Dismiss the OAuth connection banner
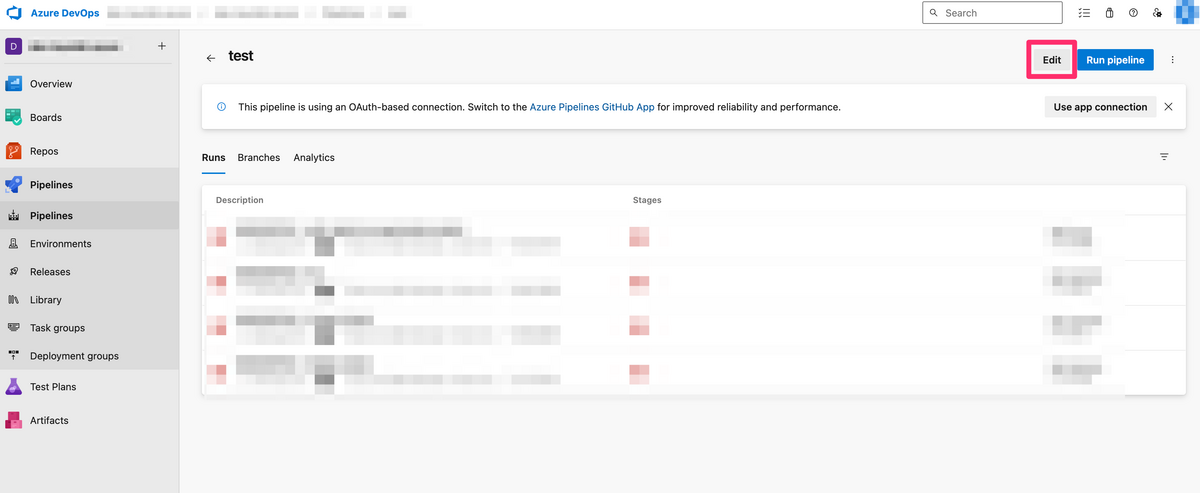This screenshot has width=1200, height=493. point(1168,107)
